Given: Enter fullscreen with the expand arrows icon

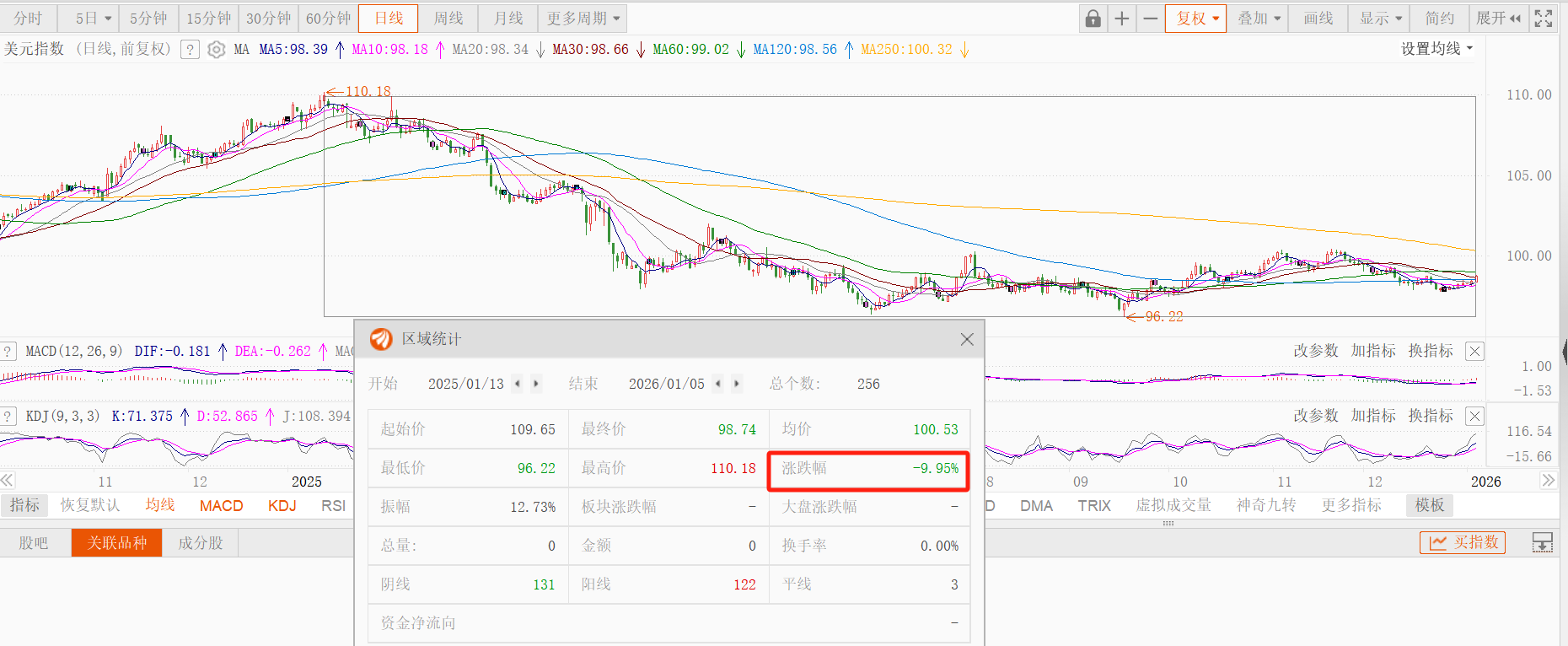Looking at the screenshot, I should pos(1544,19).
